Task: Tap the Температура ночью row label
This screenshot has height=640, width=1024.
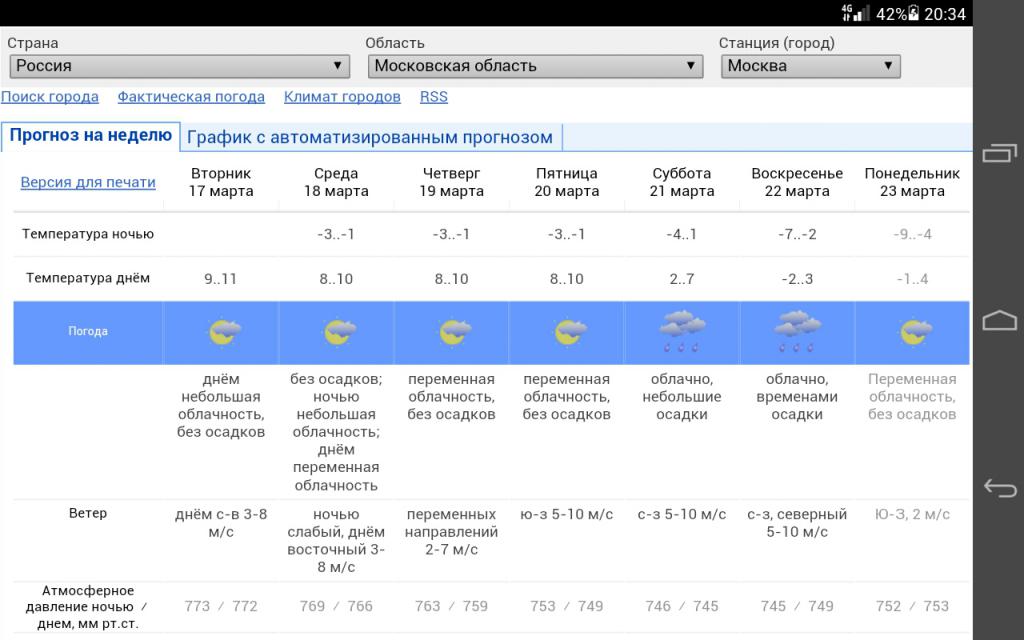Action: coord(88,234)
